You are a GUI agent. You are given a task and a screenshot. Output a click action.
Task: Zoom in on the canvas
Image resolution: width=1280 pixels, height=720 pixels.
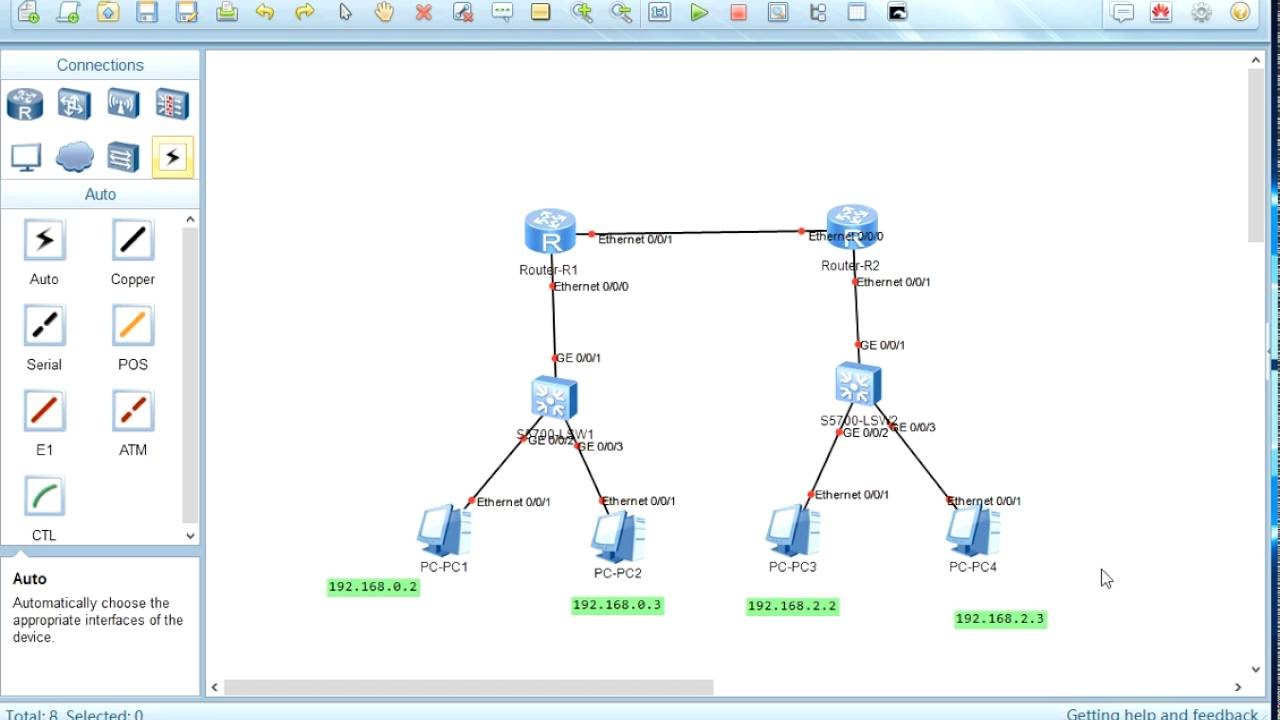click(581, 12)
